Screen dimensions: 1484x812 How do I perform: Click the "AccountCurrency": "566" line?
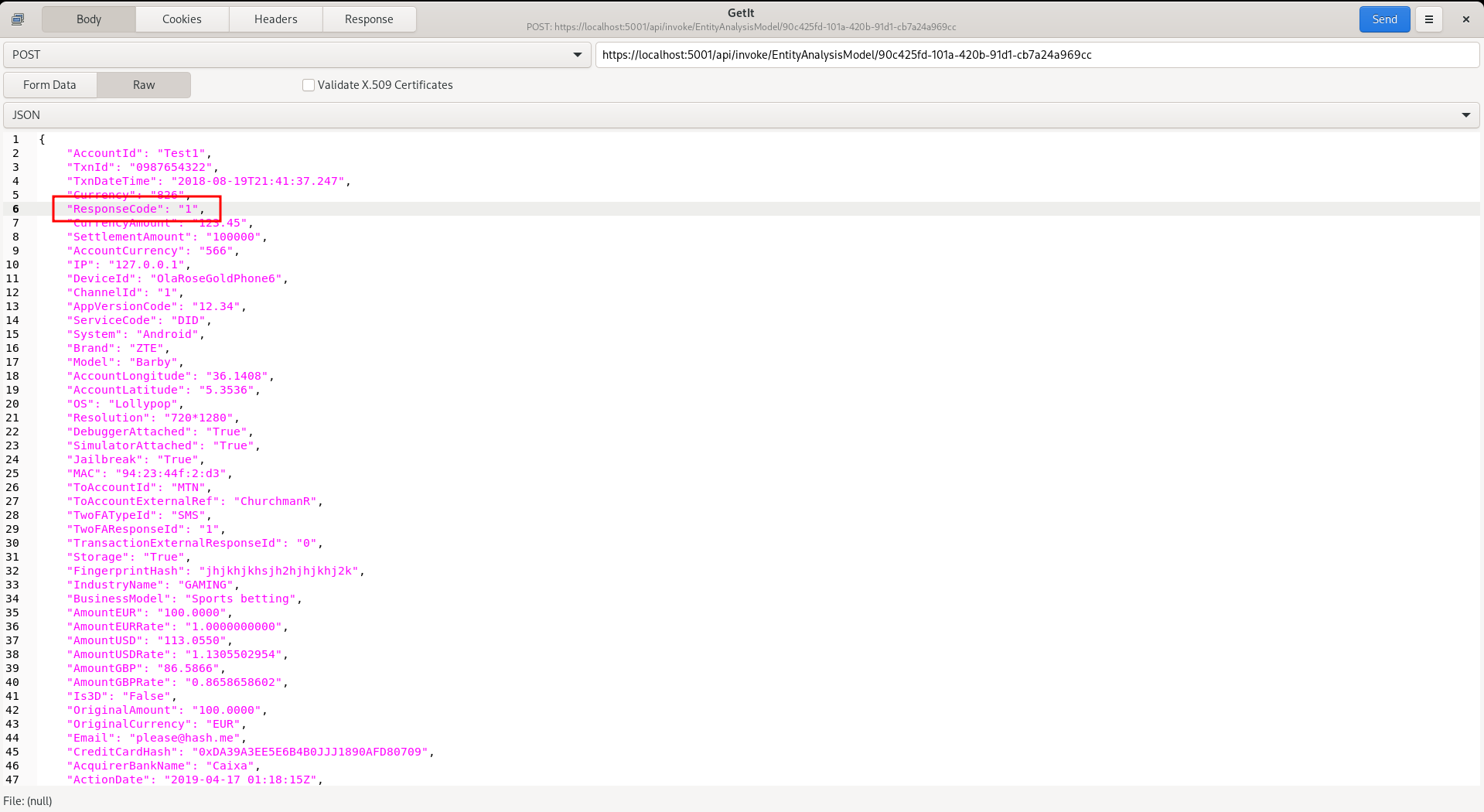(153, 251)
